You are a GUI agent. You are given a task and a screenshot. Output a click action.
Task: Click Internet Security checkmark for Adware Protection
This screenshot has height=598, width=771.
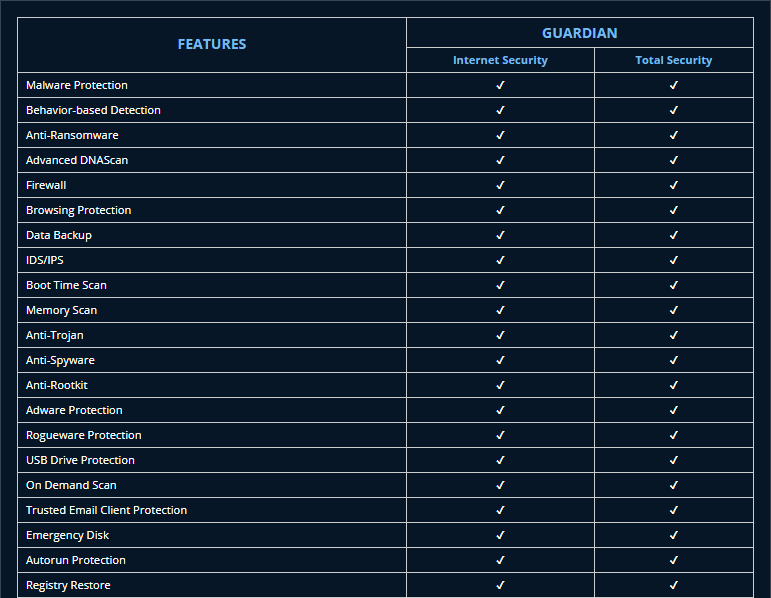500,410
